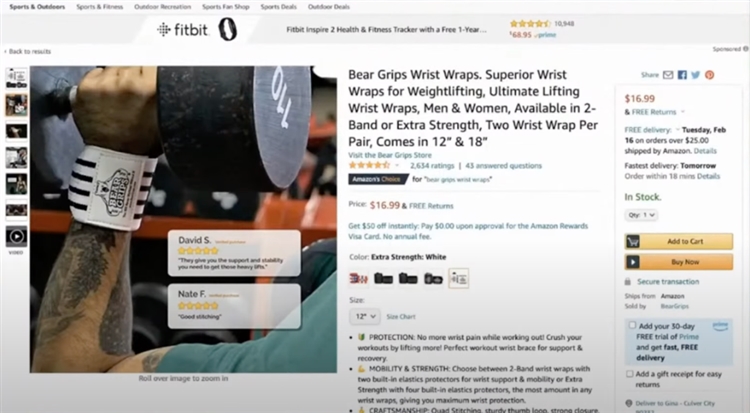Screen dimensions: 750x413
Task: Visit the Bear Grips Store link
Action: click(390, 155)
